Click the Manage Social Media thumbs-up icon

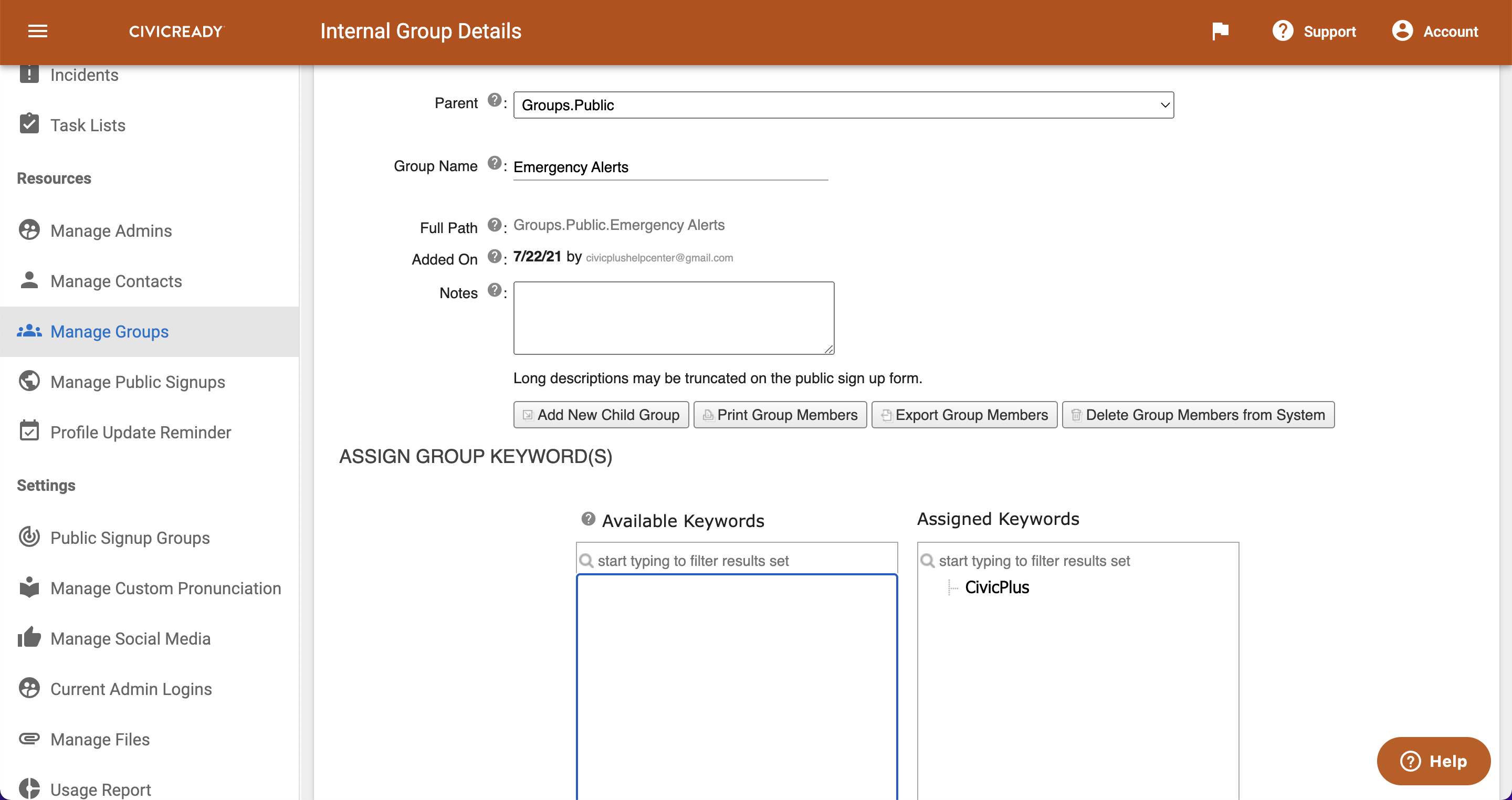pos(29,637)
